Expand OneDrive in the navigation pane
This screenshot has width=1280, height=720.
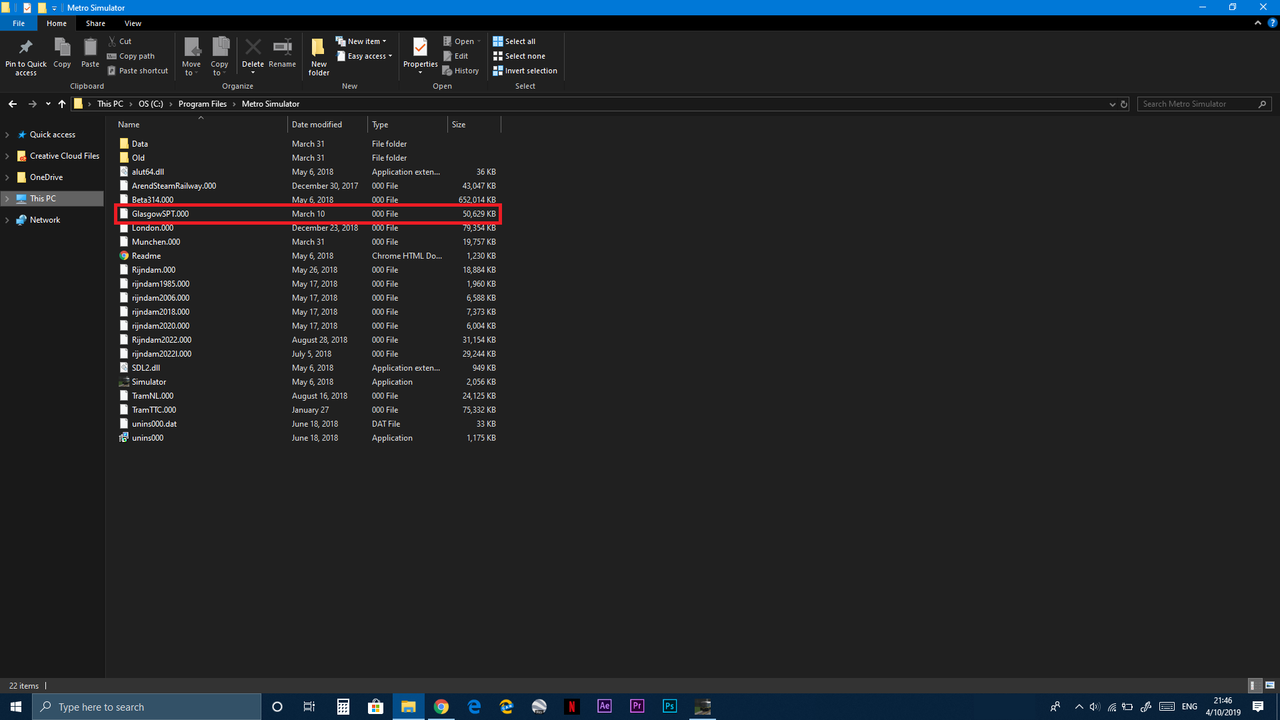[x=8, y=177]
